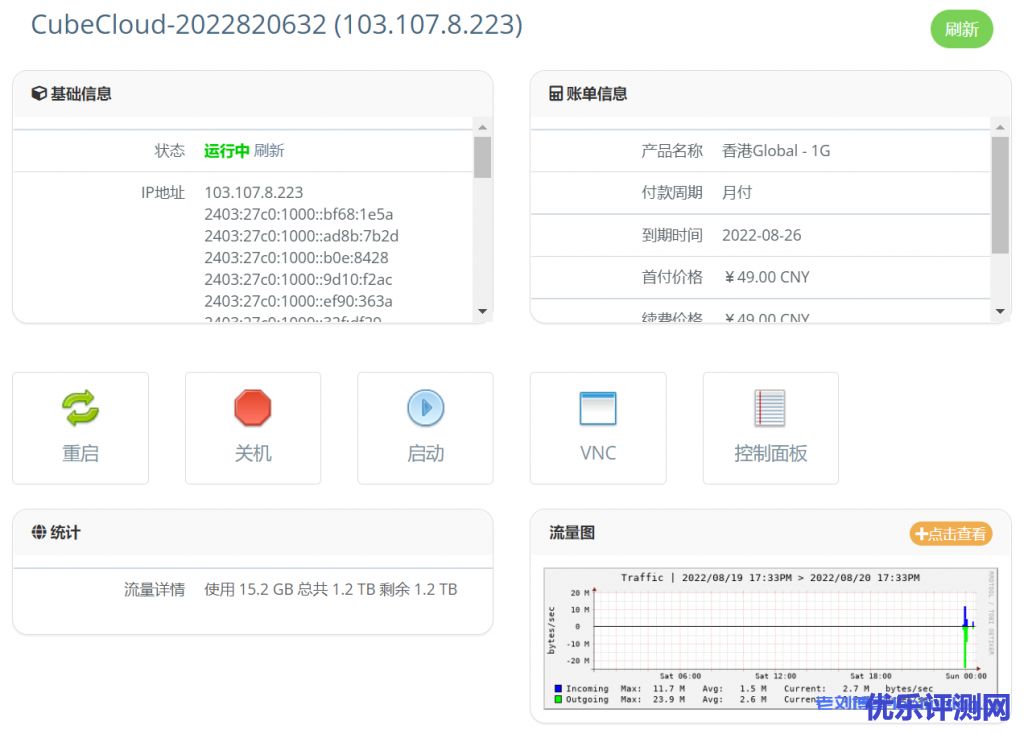Click the 重启 label text
Screen dimensions: 1024x734
(x=80, y=453)
